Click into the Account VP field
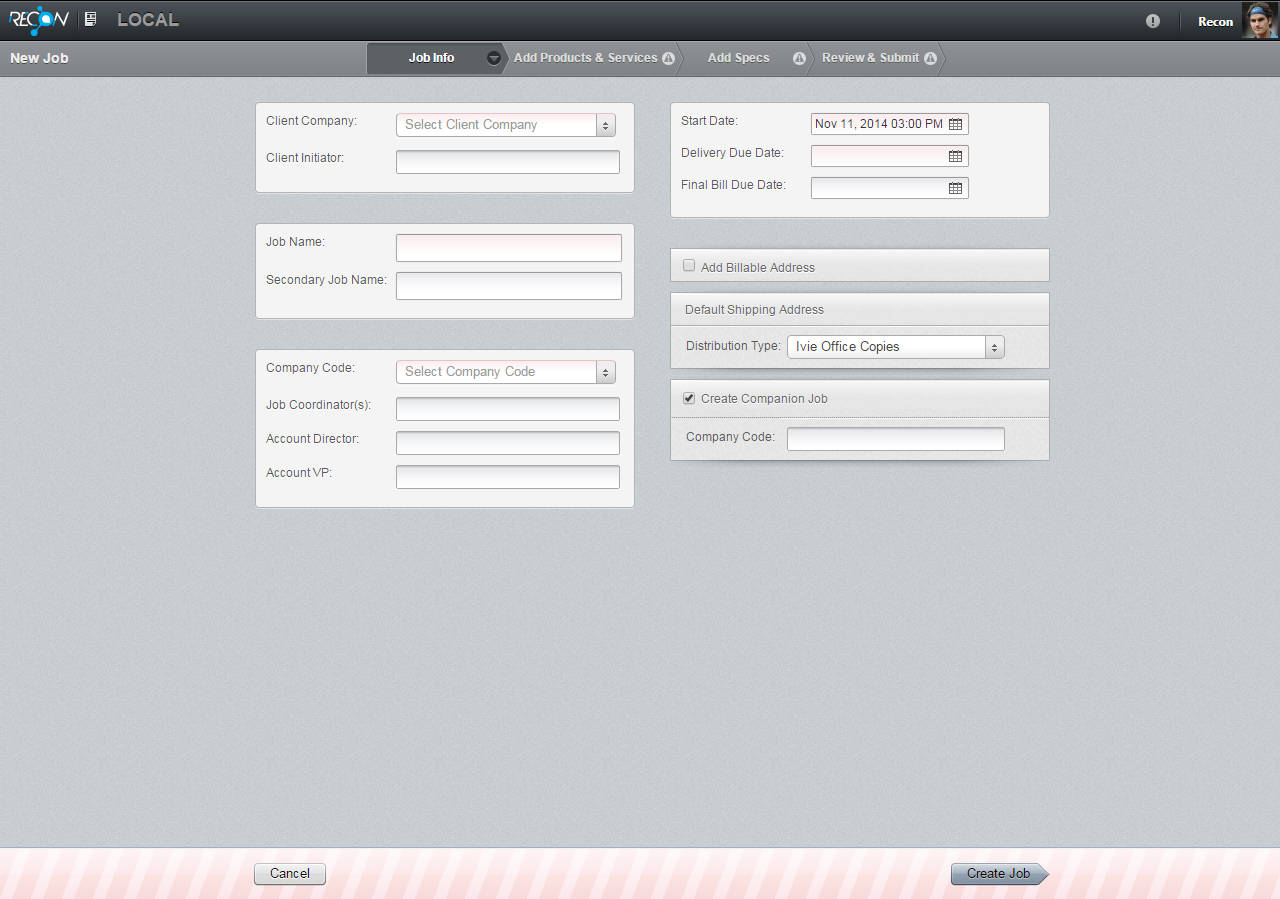Screen dimensions: 1280x899 point(508,477)
